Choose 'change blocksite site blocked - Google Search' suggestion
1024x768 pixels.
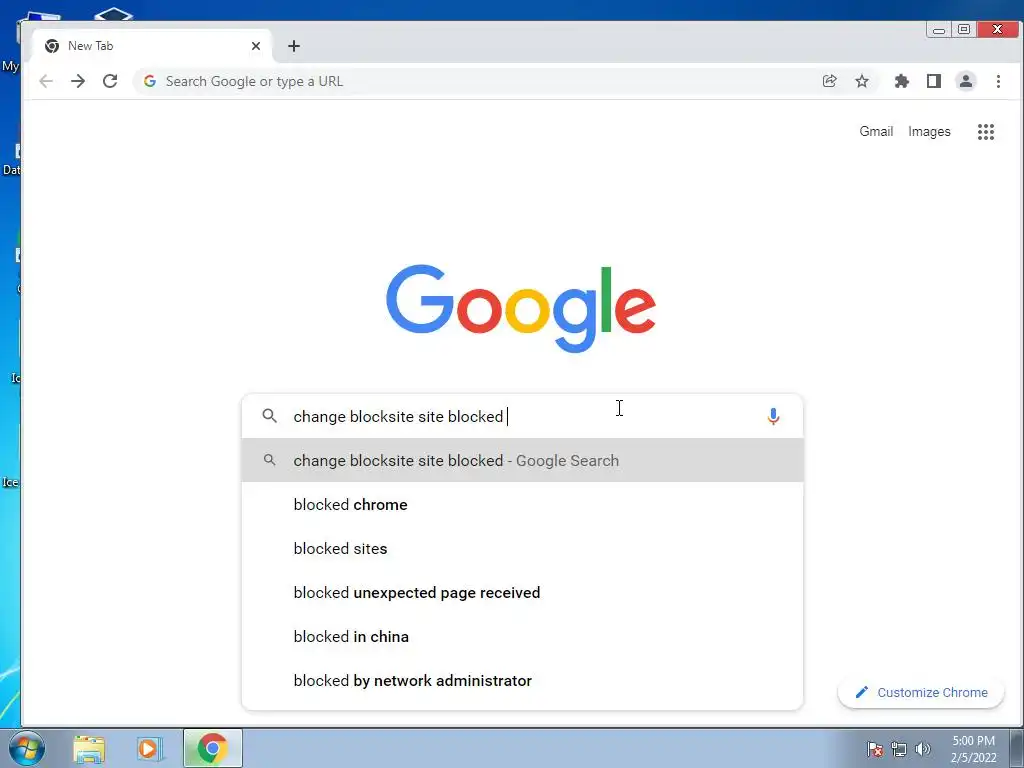tap(522, 460)
